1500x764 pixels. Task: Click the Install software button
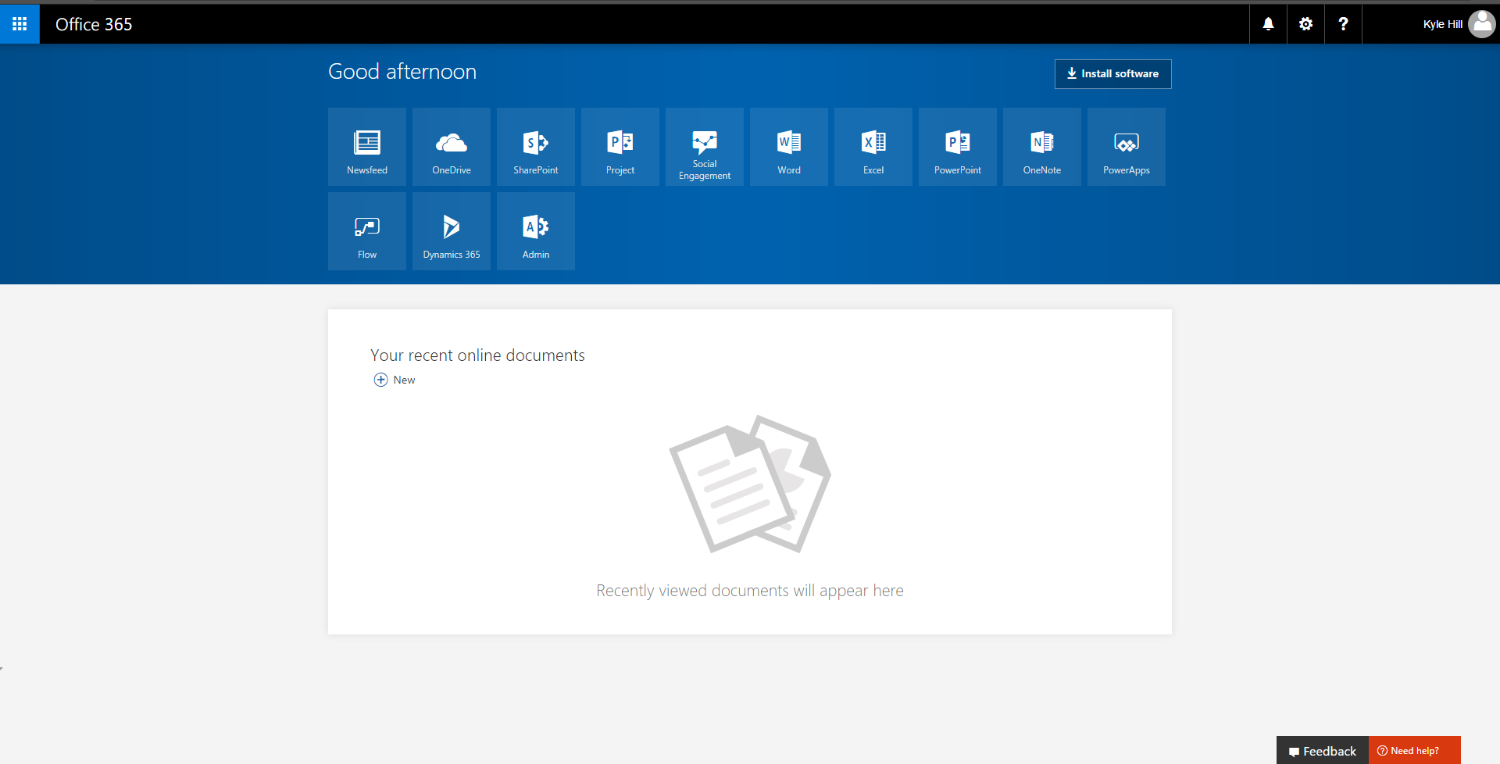[x=1113, y=74]
